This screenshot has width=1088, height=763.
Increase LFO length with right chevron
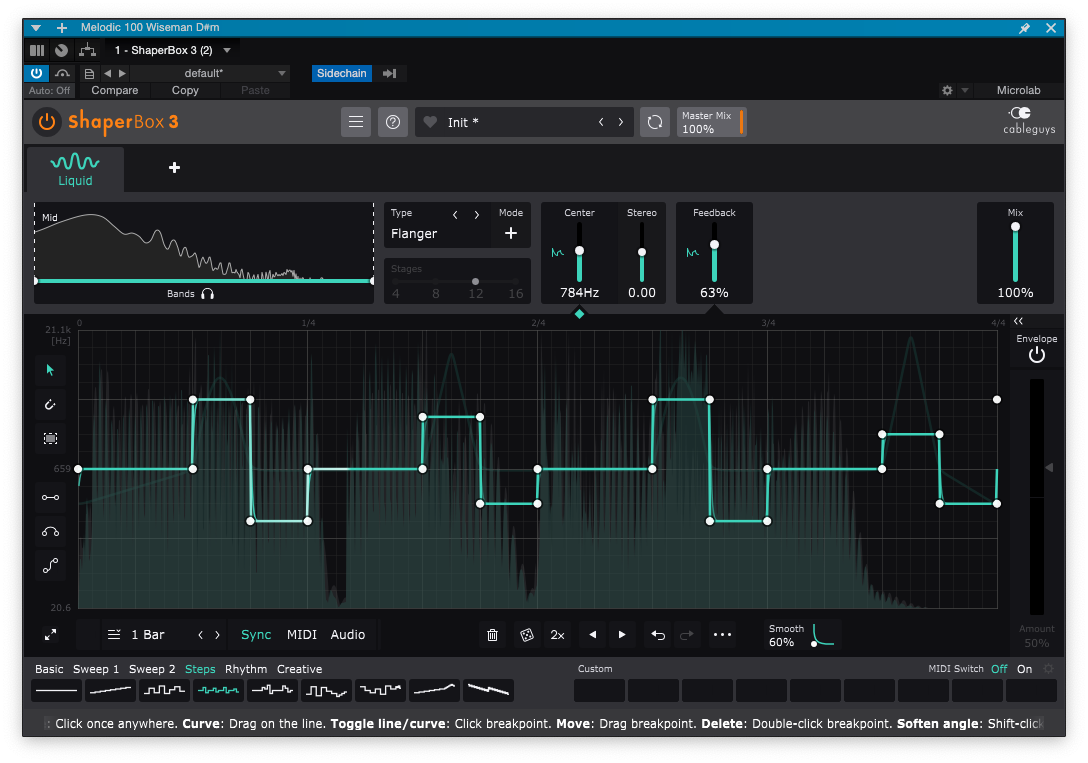pyautogui.click(x=217, y=635)
